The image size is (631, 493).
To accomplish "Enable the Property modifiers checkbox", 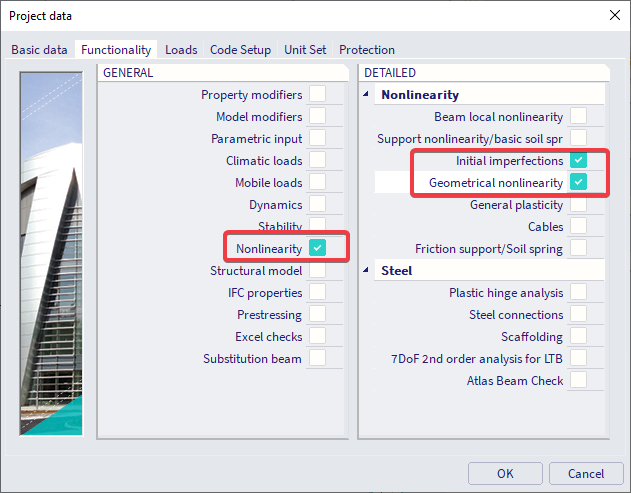I will 317,95.
